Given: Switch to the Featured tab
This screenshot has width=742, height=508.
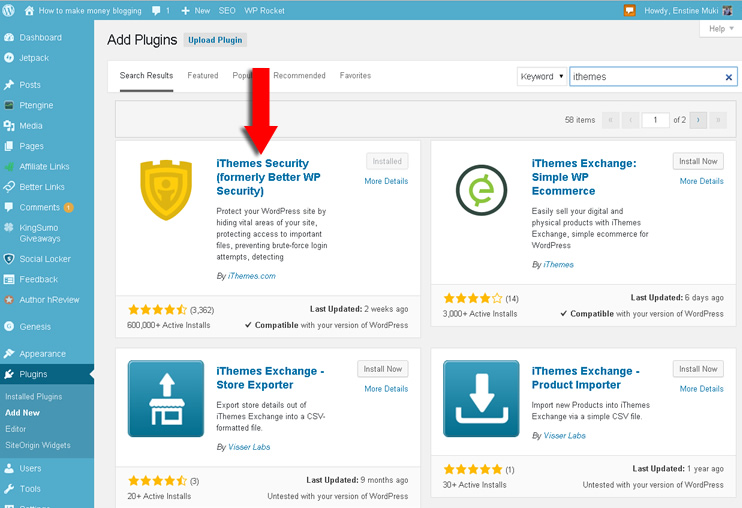Looking at the screenshot, I should tap(203, 76).
